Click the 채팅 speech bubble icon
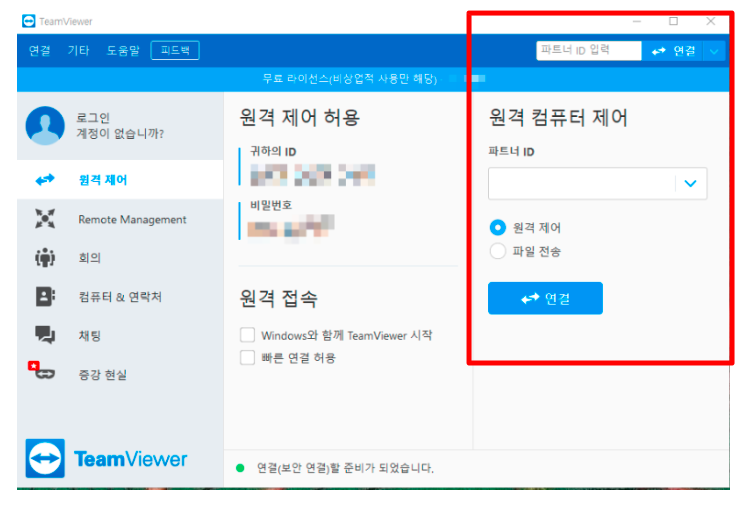Image resolution: width=751 pixels, height=509 pixels. (x=45, y=335)
